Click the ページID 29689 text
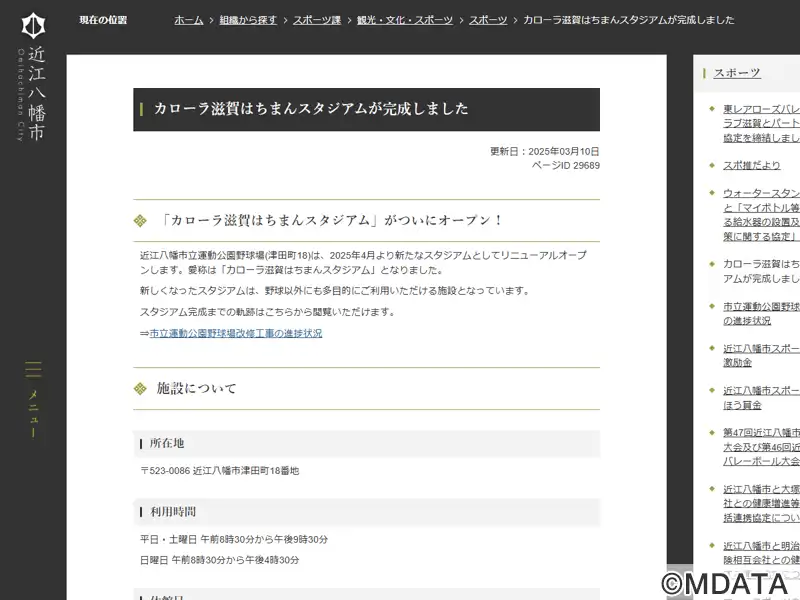The width and height of the screenshot is (800, 600). (x=565, y=165)
